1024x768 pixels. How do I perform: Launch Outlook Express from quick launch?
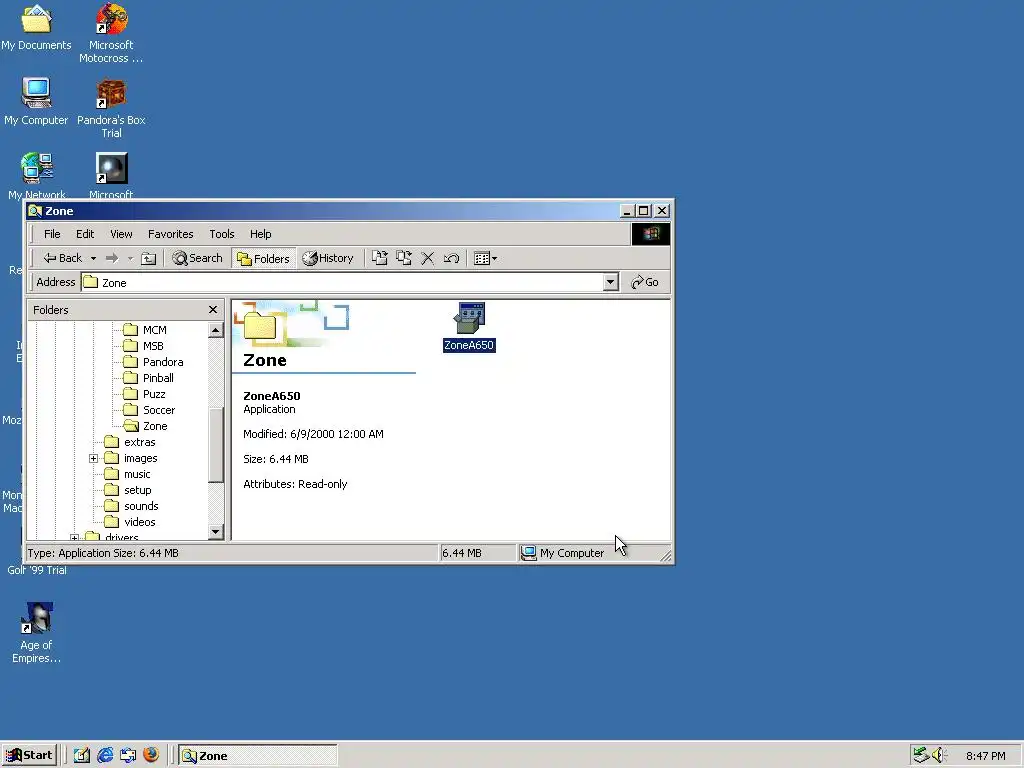(128, 756)
